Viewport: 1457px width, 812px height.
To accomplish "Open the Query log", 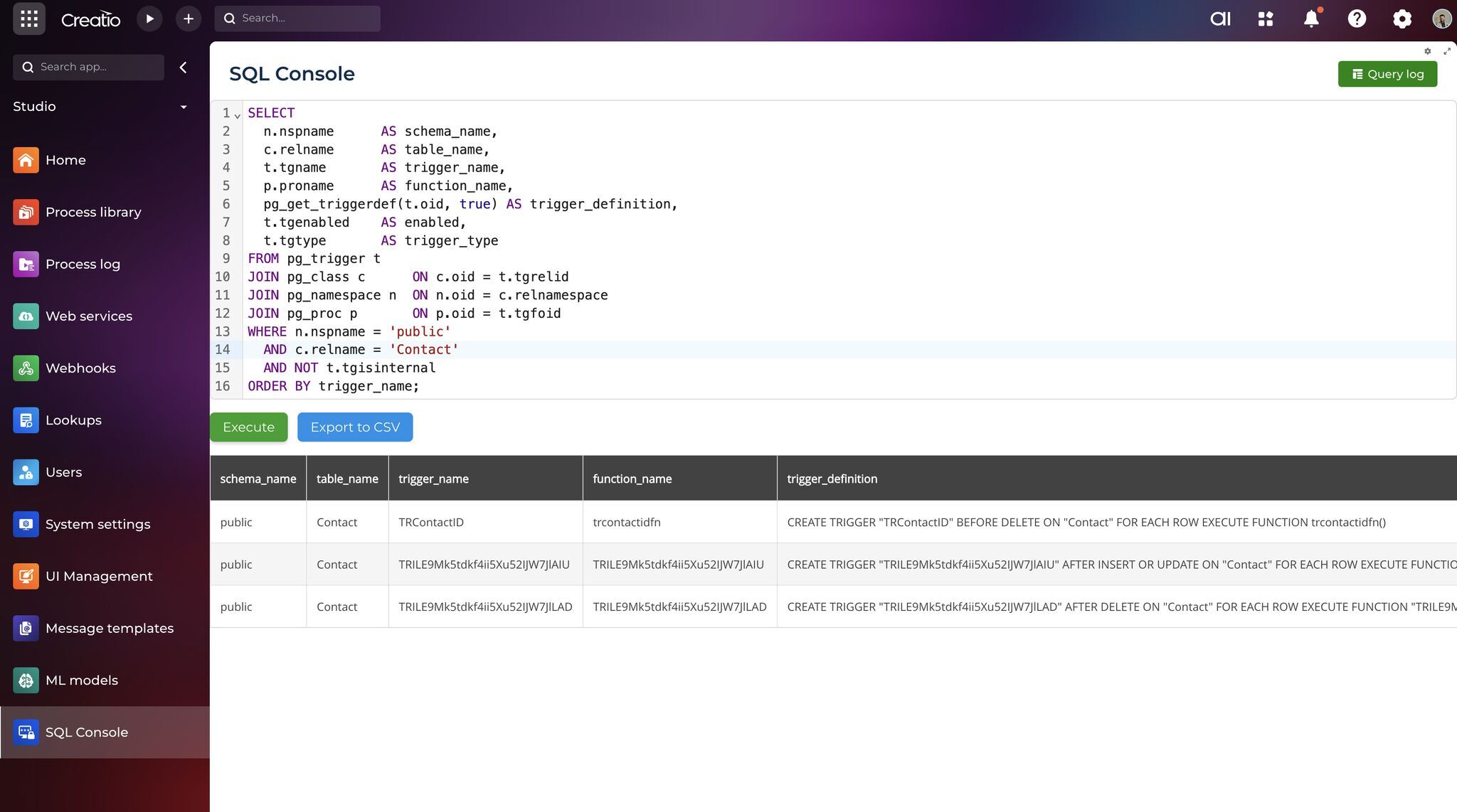I will pyautogui.click(x=1387, y=74).
